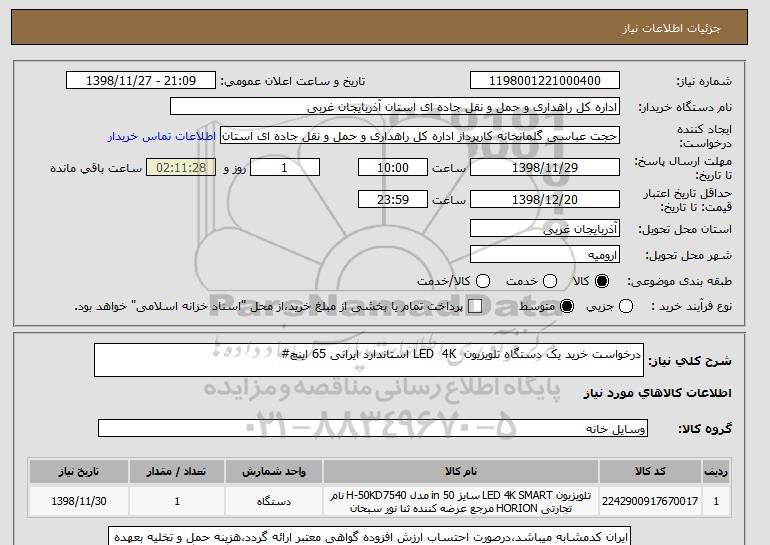Click the delivery city field ارومیه
The width and height of the screenshot is (770, 545).
(x=545, y=254)
